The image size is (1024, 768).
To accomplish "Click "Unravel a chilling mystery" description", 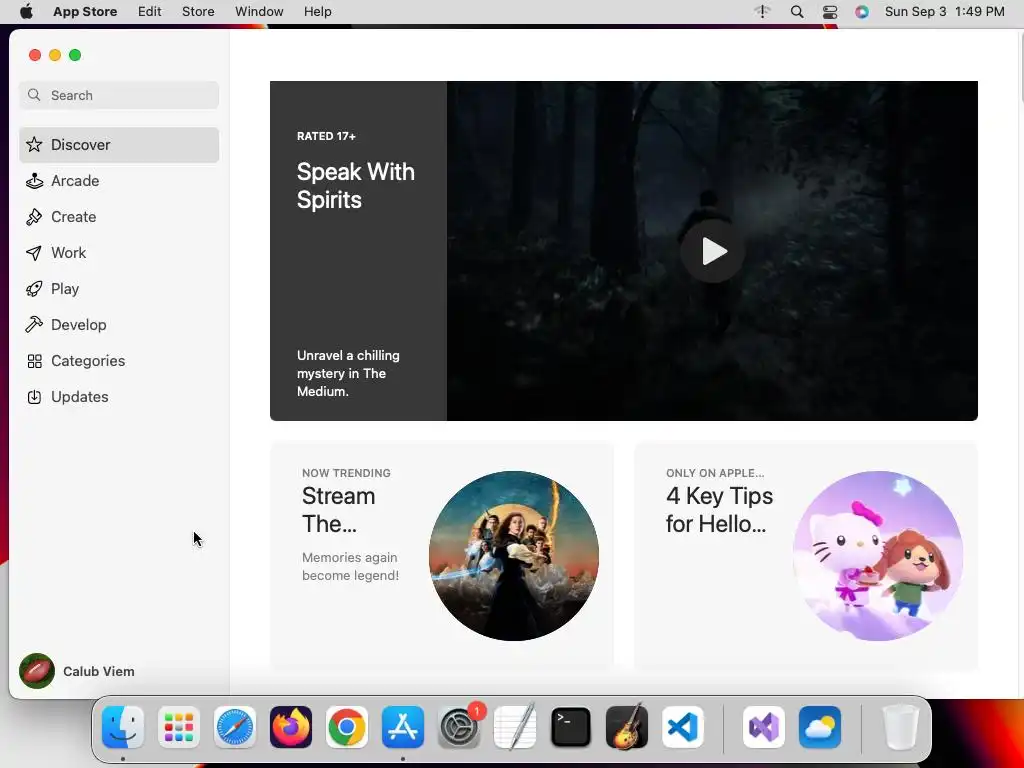I will (x=348, y=374).
